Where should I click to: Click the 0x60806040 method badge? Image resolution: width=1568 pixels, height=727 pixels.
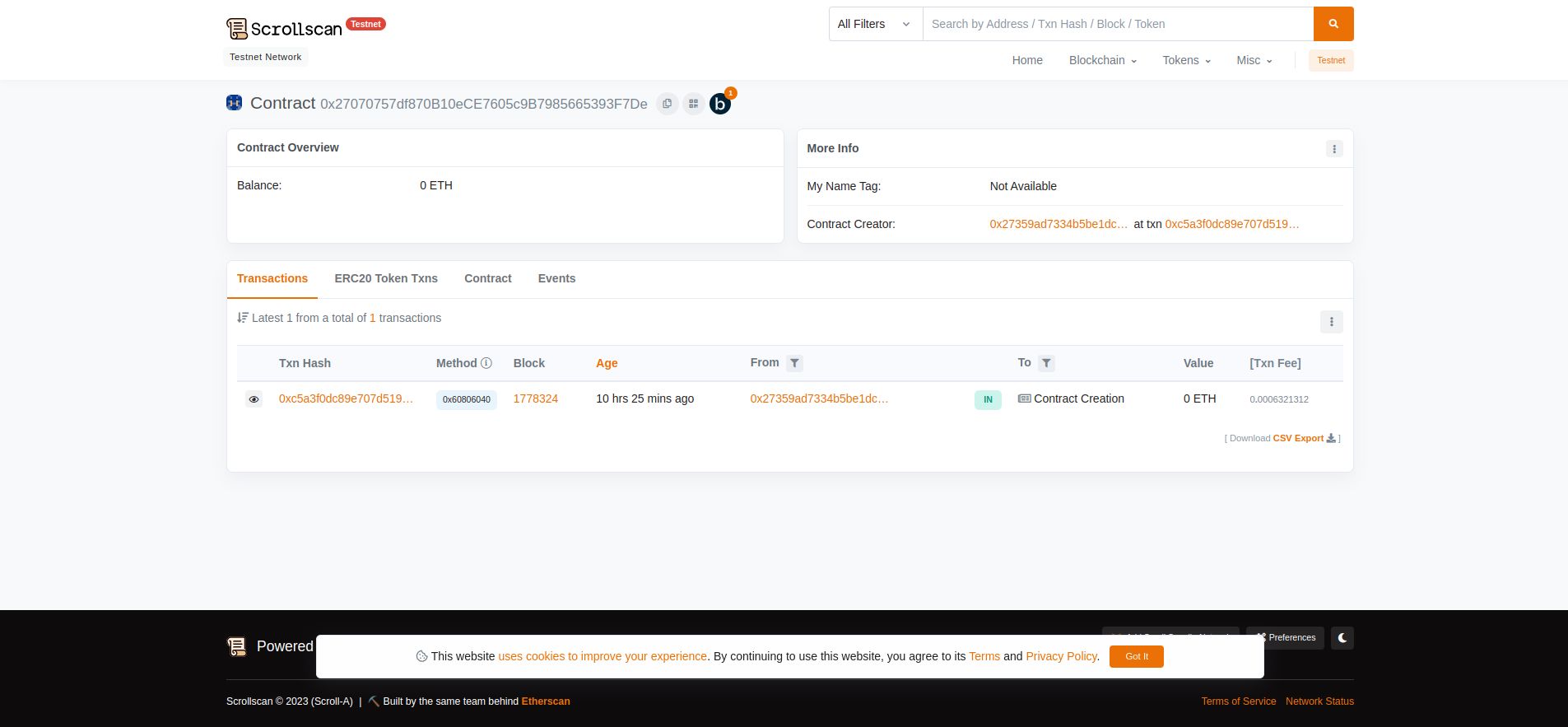(x=467, y=399)
